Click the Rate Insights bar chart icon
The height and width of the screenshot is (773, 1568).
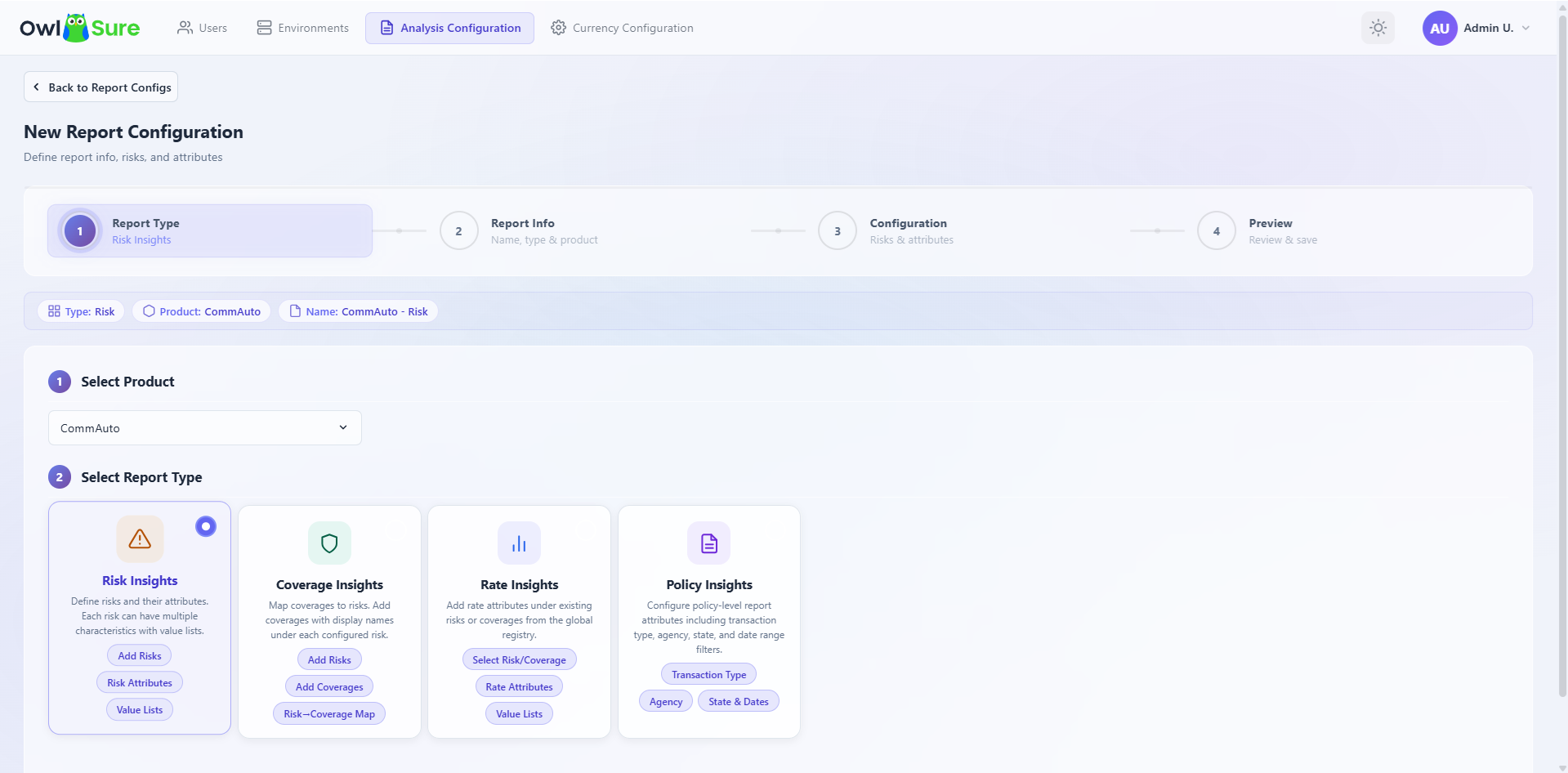519,543
